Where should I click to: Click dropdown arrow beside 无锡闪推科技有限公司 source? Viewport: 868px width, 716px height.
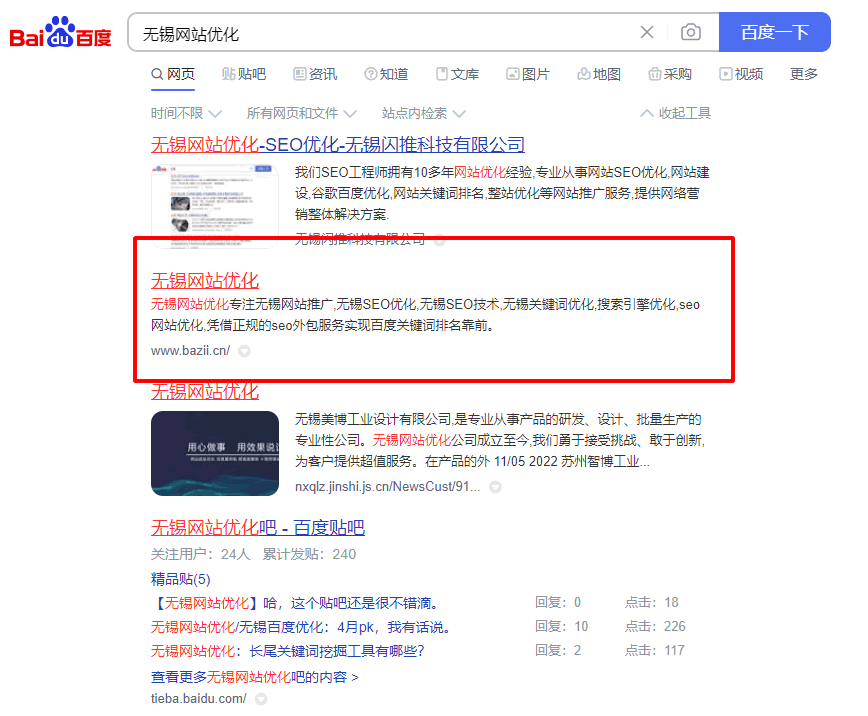[x=440, y=240]
